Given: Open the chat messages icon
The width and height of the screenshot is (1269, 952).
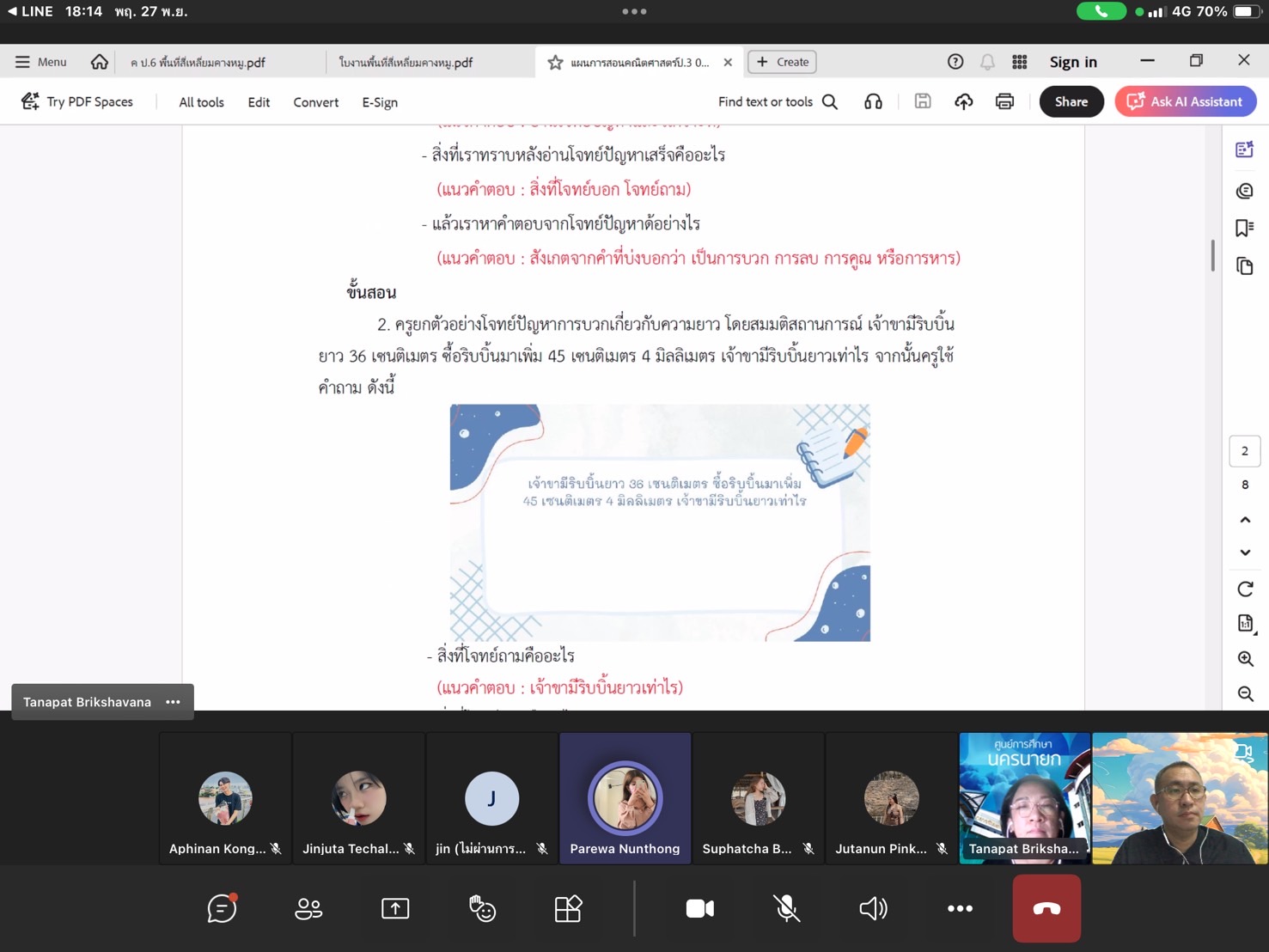Looking at the screenshot, I should (222, 908).
